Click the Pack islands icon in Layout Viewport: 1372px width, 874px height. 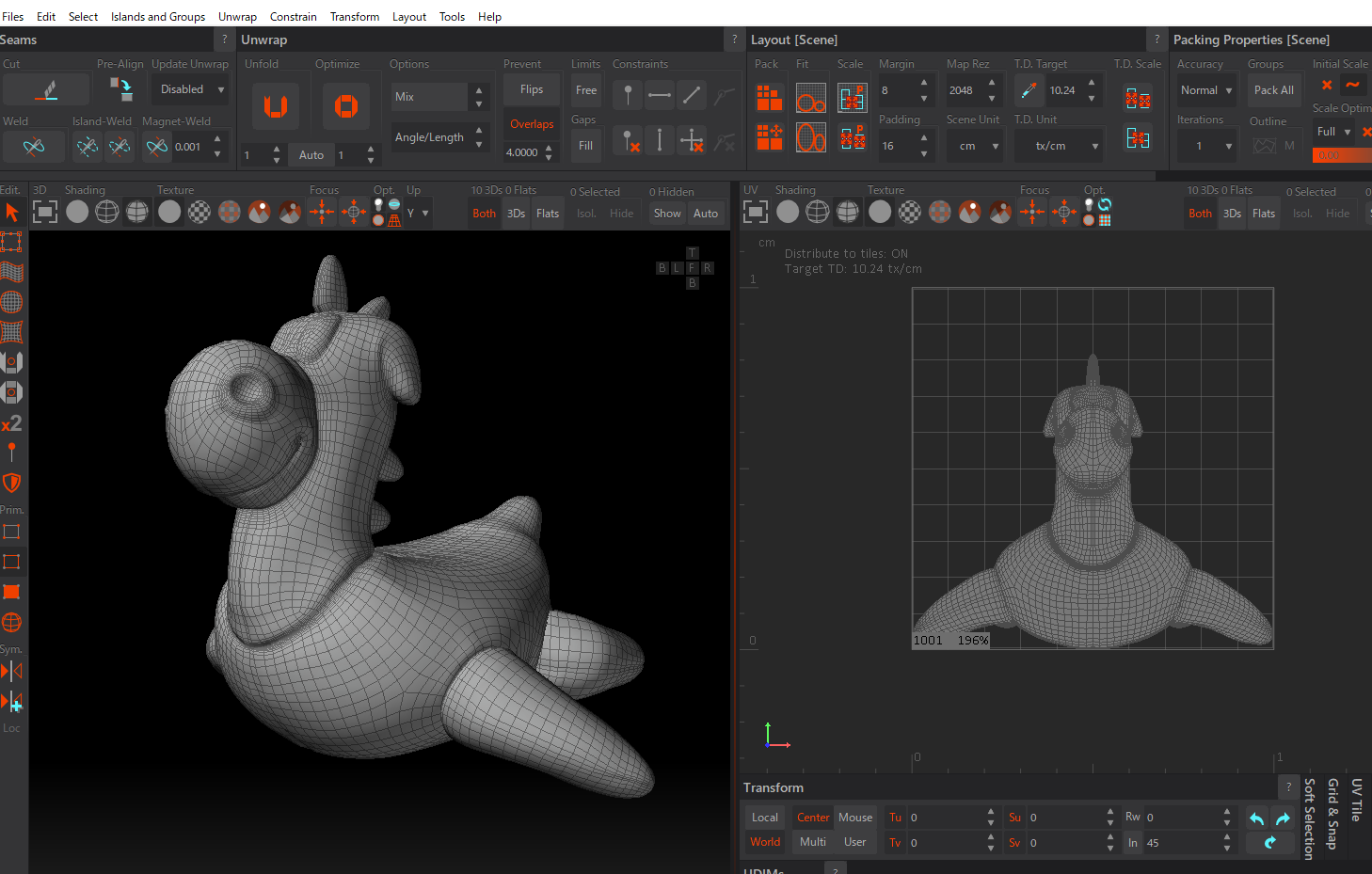point(769,97)
